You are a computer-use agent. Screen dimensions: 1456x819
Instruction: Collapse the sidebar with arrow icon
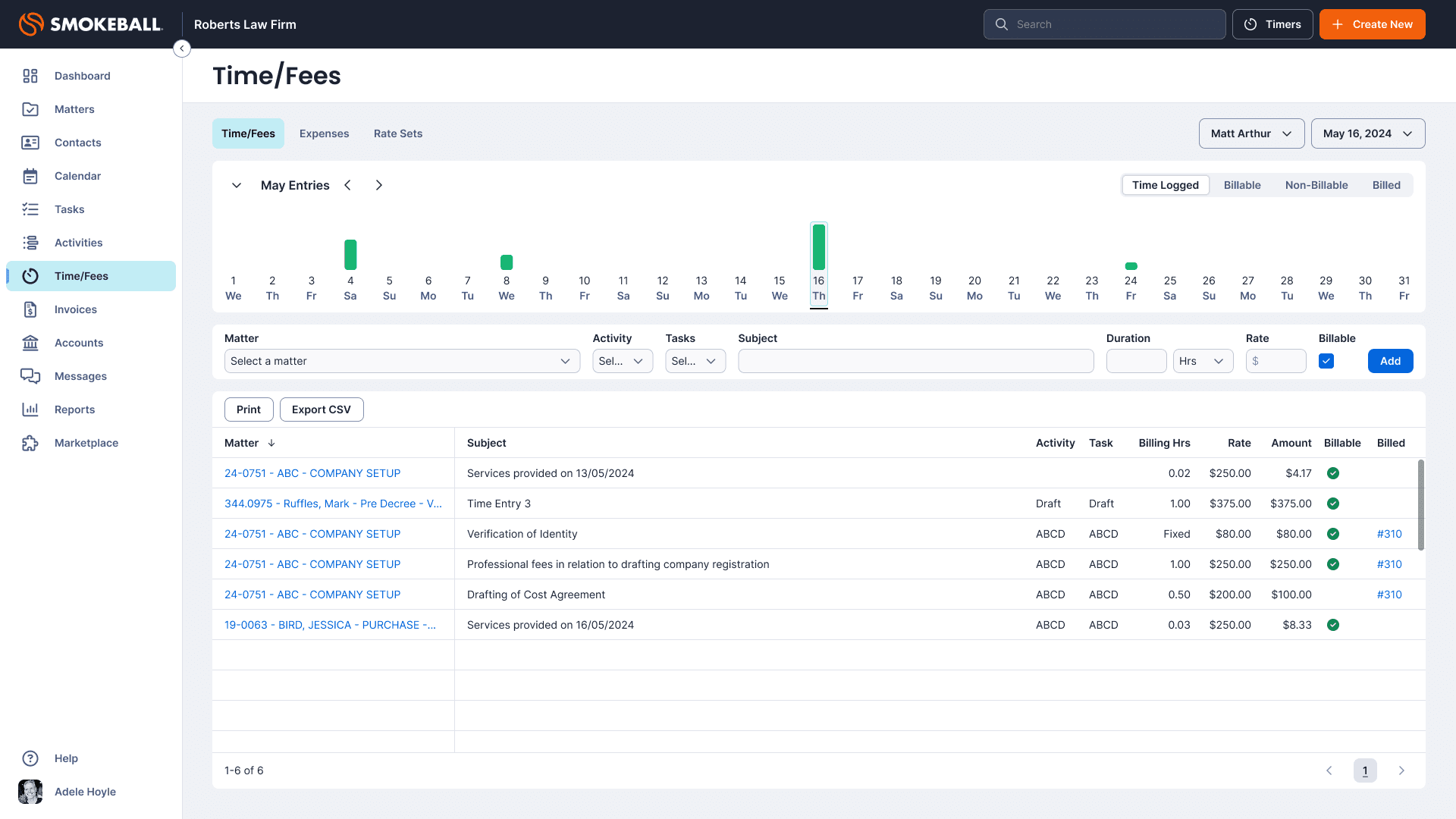(x=182, y=49)
